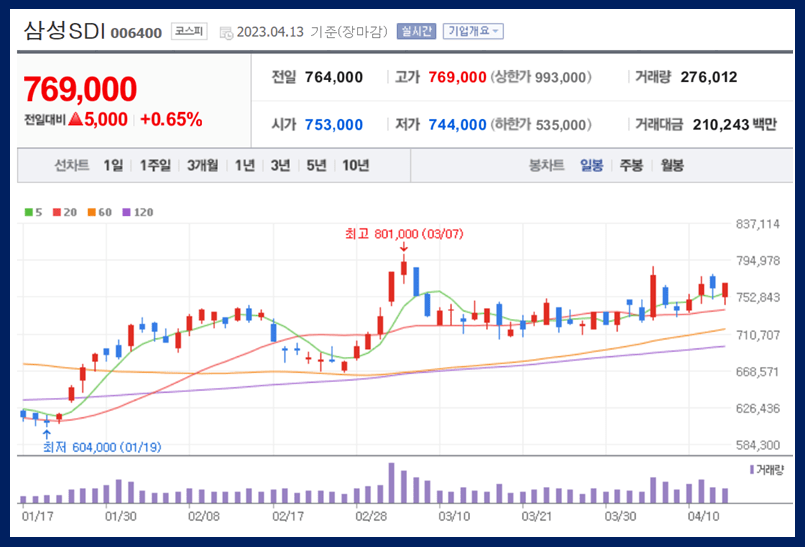
Task: Click the stock code 006400
Action: click(x=136, y=33)
